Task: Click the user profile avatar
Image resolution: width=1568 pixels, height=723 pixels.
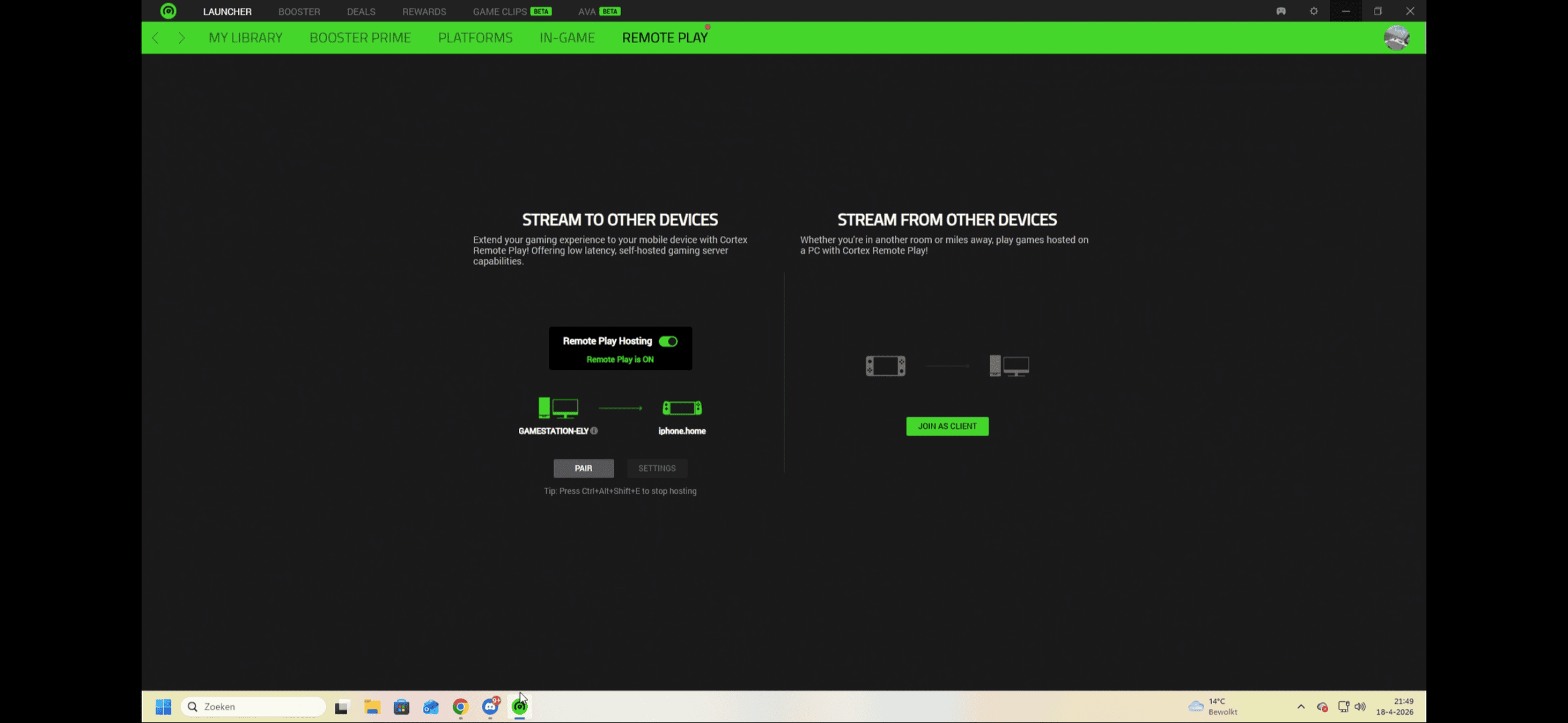Action: 1396,38
